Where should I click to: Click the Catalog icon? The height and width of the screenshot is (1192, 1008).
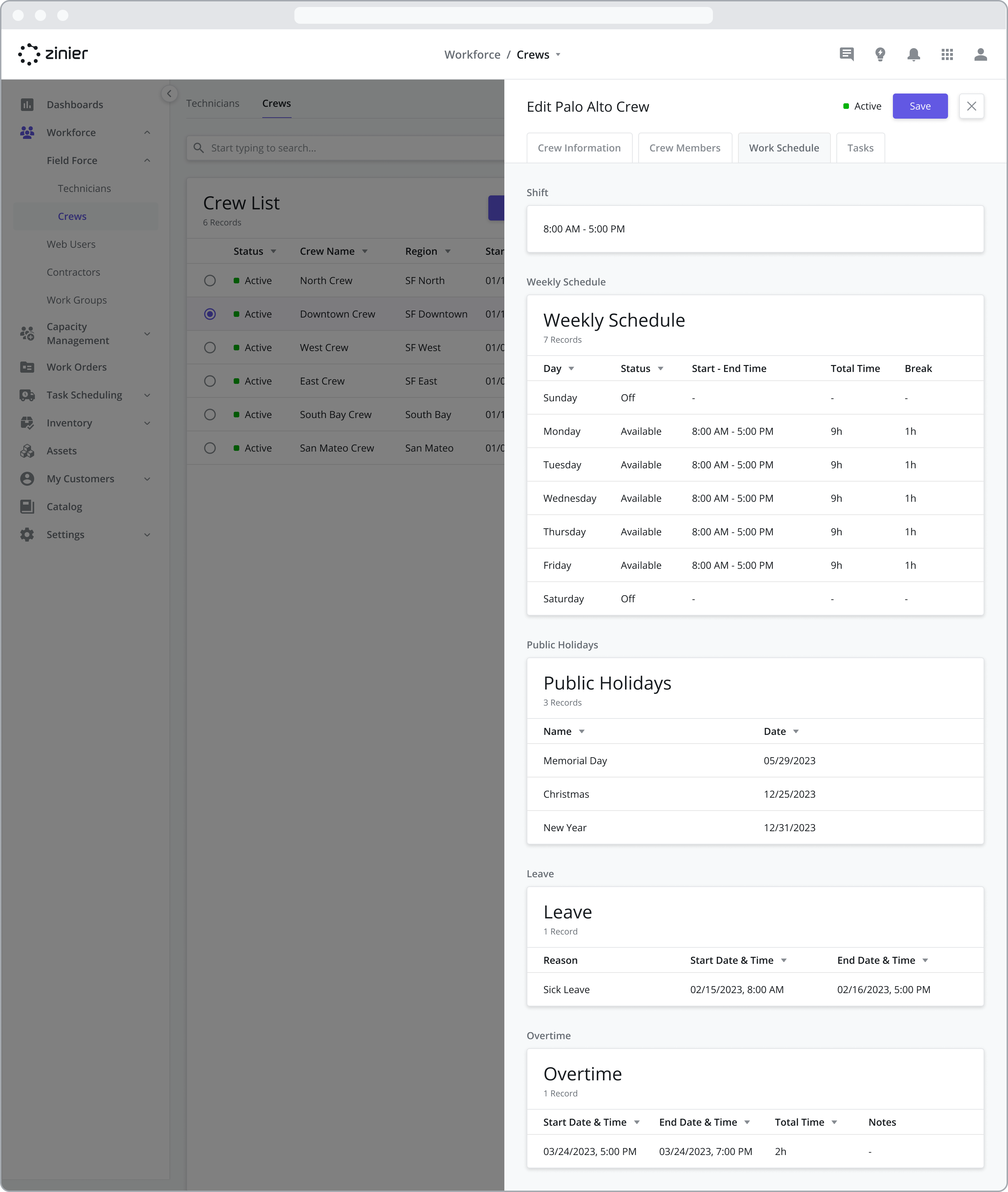tap(27, 507)
